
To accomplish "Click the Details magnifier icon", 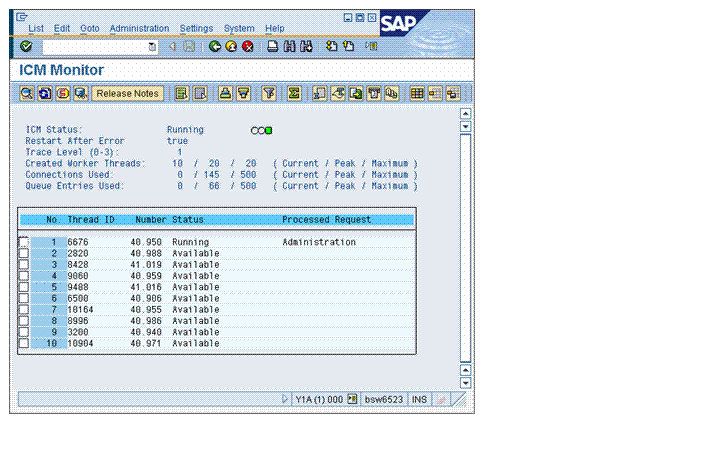I will pos(27,94).
